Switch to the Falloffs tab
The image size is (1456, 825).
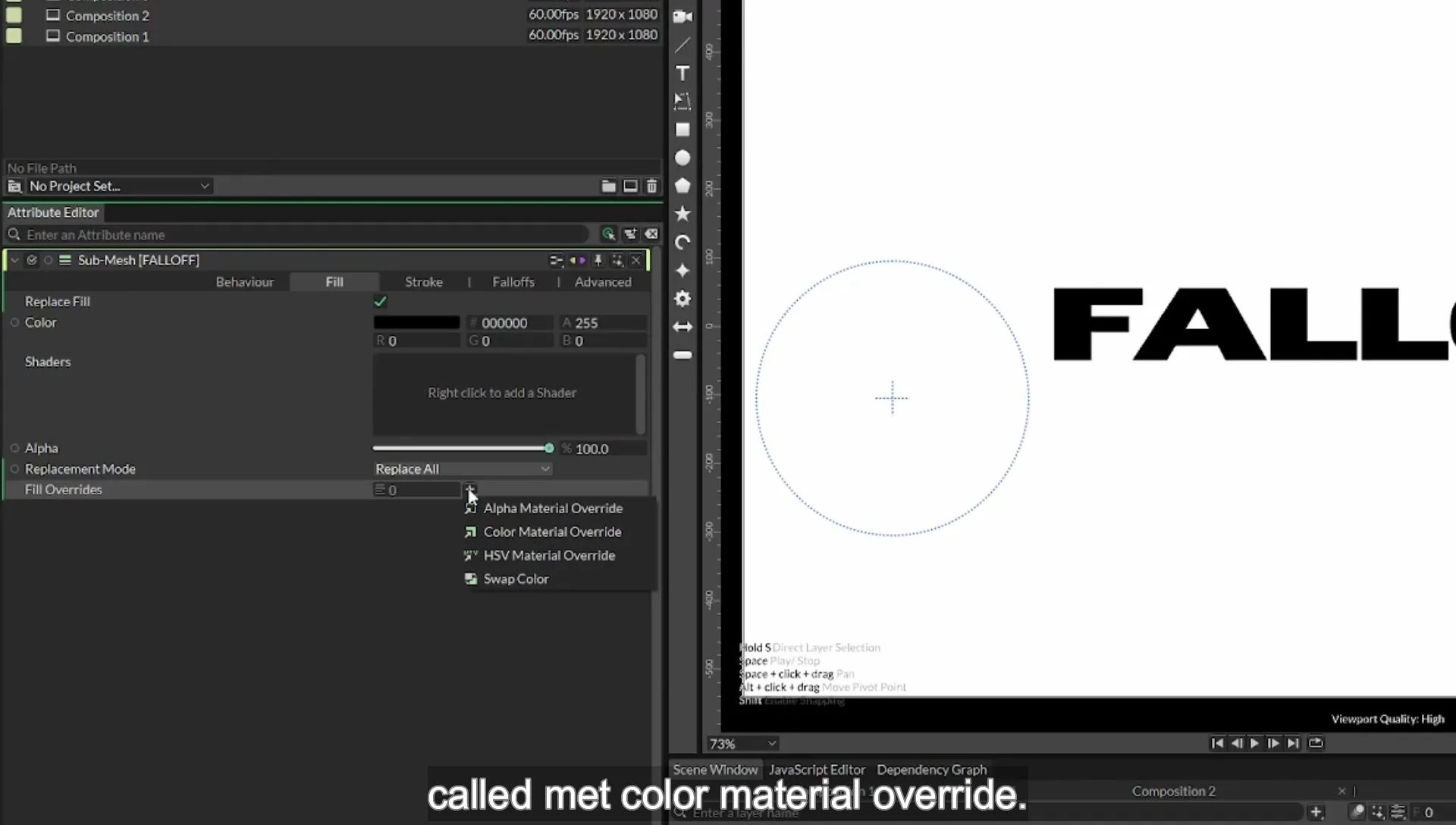click(x=513, y=281)
